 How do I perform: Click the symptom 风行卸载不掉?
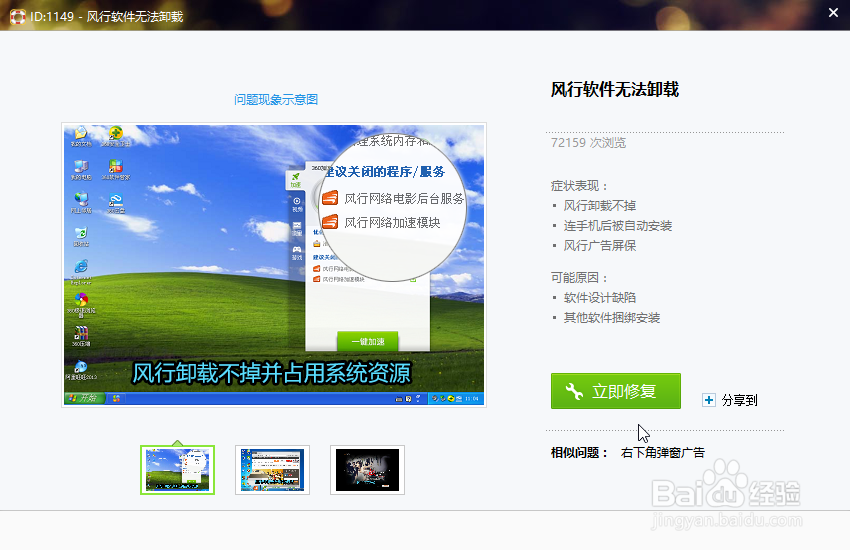point(600,206)
